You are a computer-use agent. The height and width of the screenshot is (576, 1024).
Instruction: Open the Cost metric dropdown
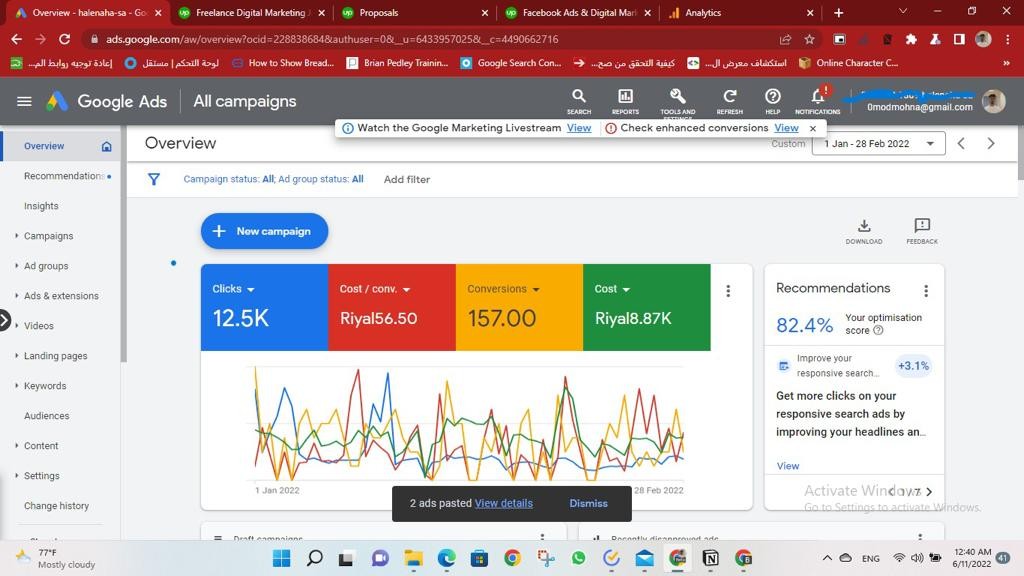point(626,289)
